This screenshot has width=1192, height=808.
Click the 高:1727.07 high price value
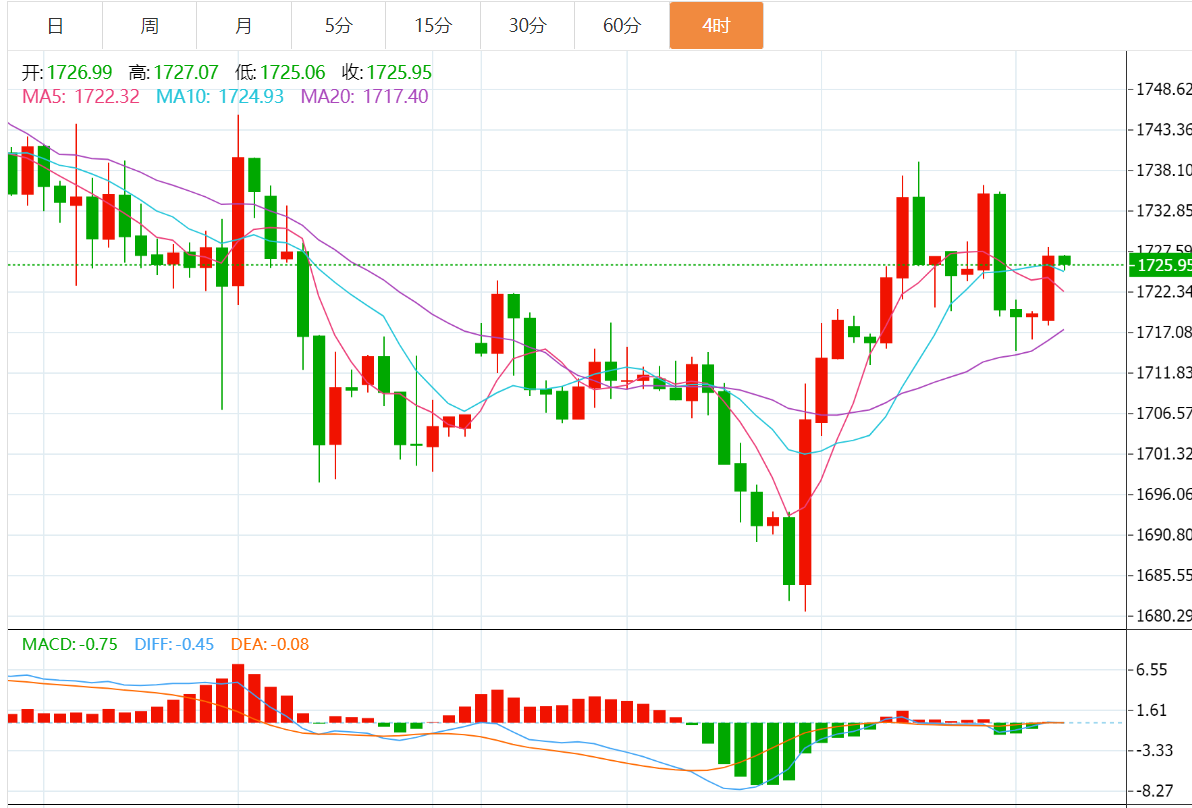(173, 73)
